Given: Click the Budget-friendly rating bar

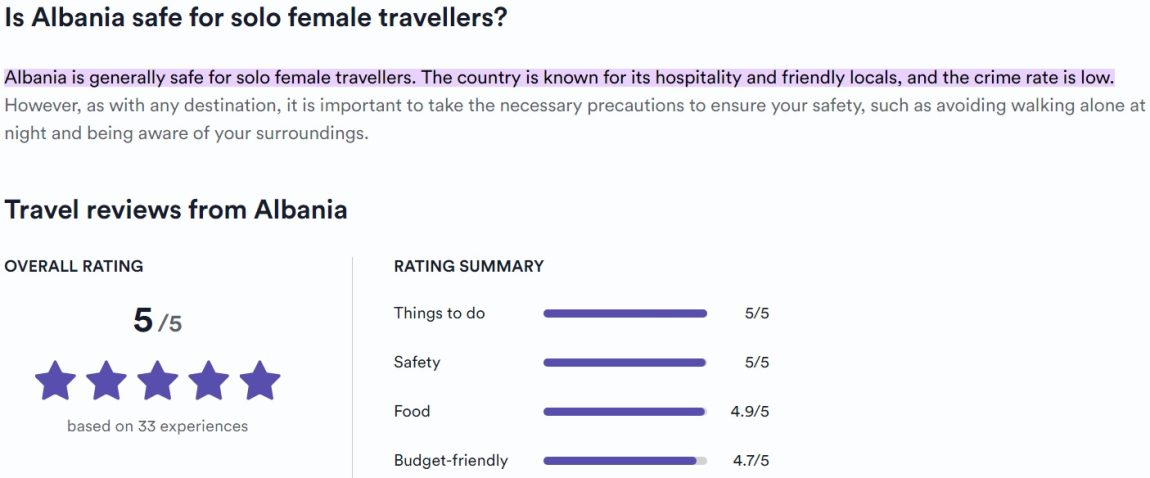Looking at the screenshot, I should pos(625,461).
